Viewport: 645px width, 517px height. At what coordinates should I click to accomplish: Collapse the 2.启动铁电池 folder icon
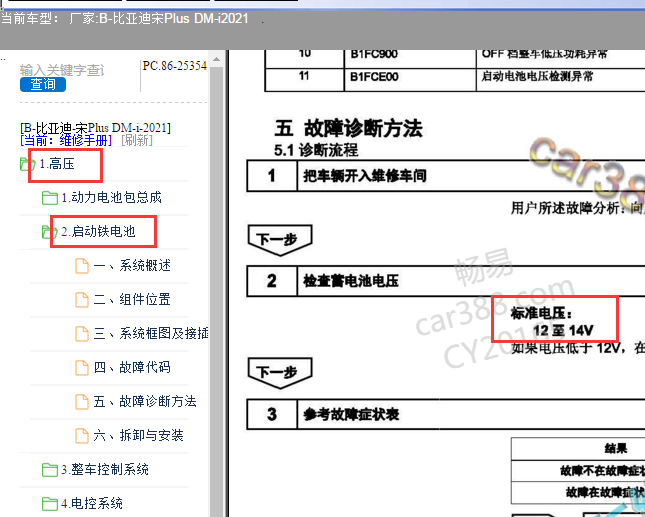click(49, 232)
